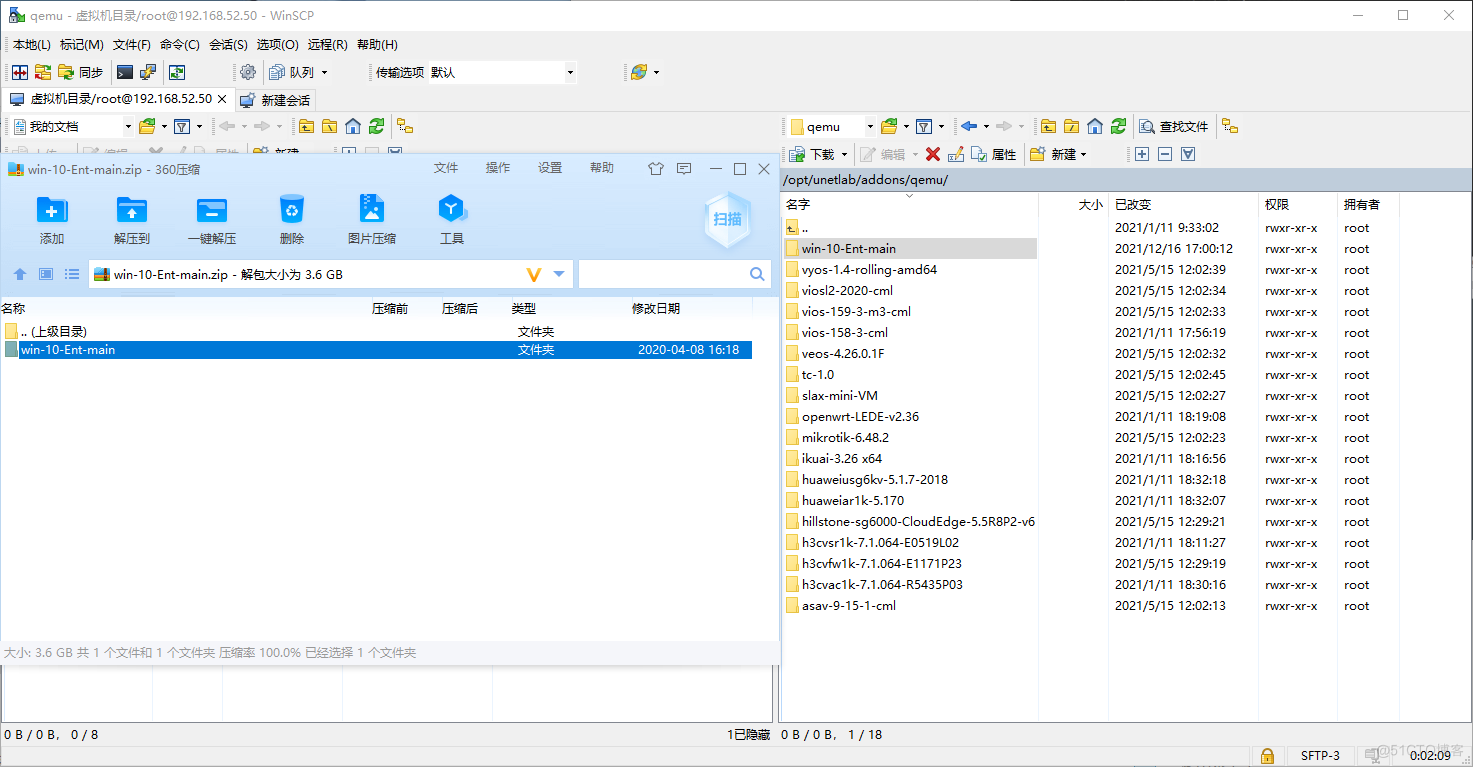Open 标记(M) menu
This screenshot has height=767, width=1473.
tap(82, 45)
